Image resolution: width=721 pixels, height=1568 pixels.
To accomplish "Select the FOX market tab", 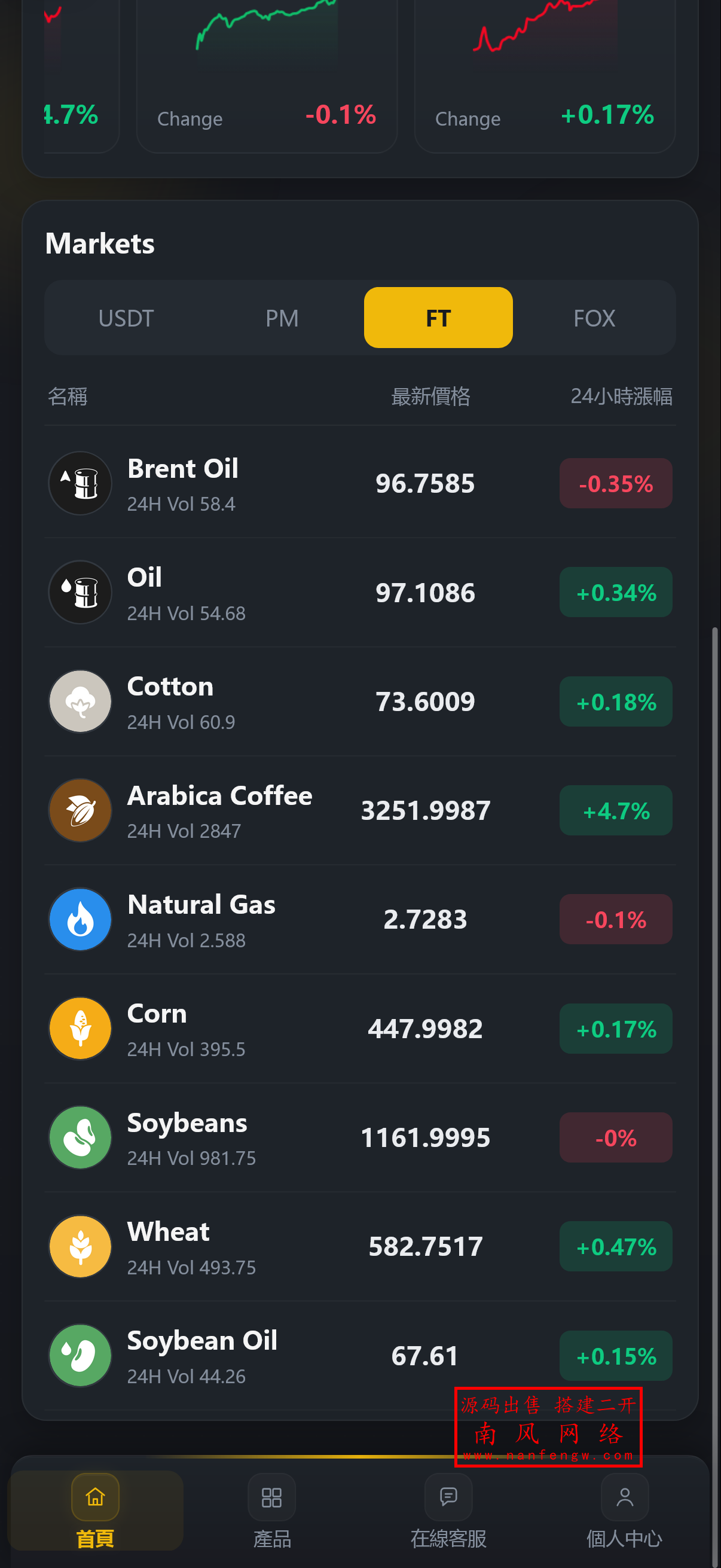I will click(x=594, y=318).
